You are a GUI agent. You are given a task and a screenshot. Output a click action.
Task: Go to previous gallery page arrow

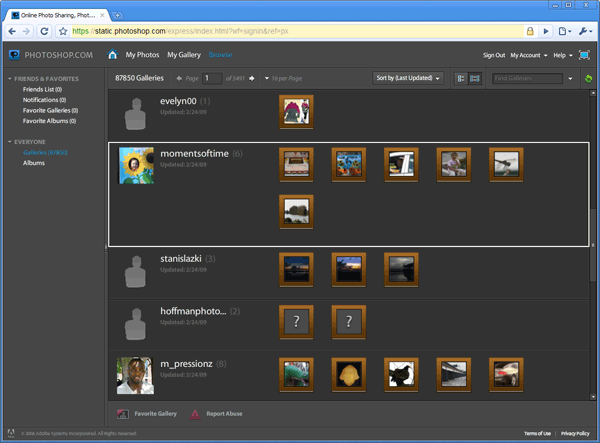coord(179,78)
